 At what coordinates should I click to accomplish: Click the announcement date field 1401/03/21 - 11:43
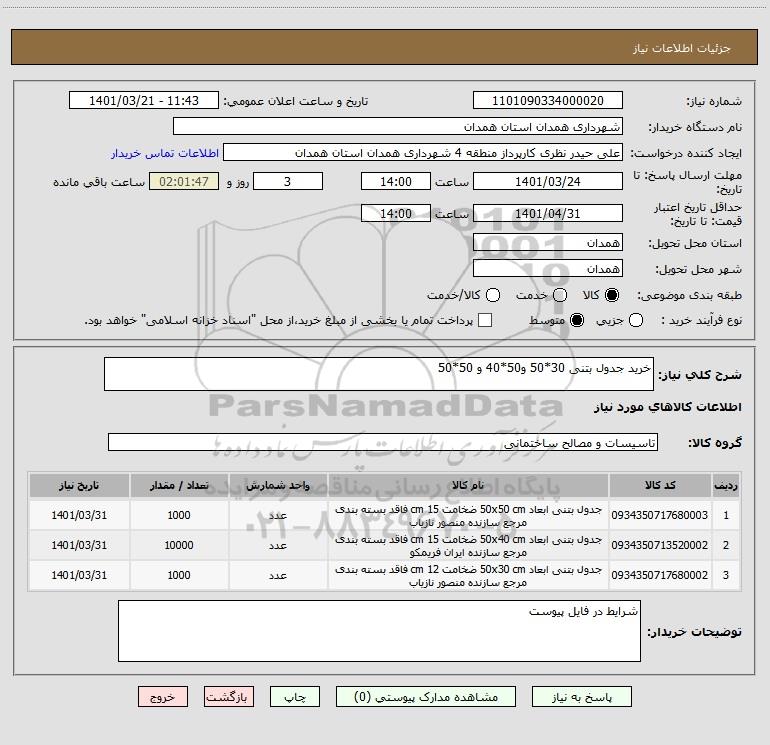coord(144,101)
